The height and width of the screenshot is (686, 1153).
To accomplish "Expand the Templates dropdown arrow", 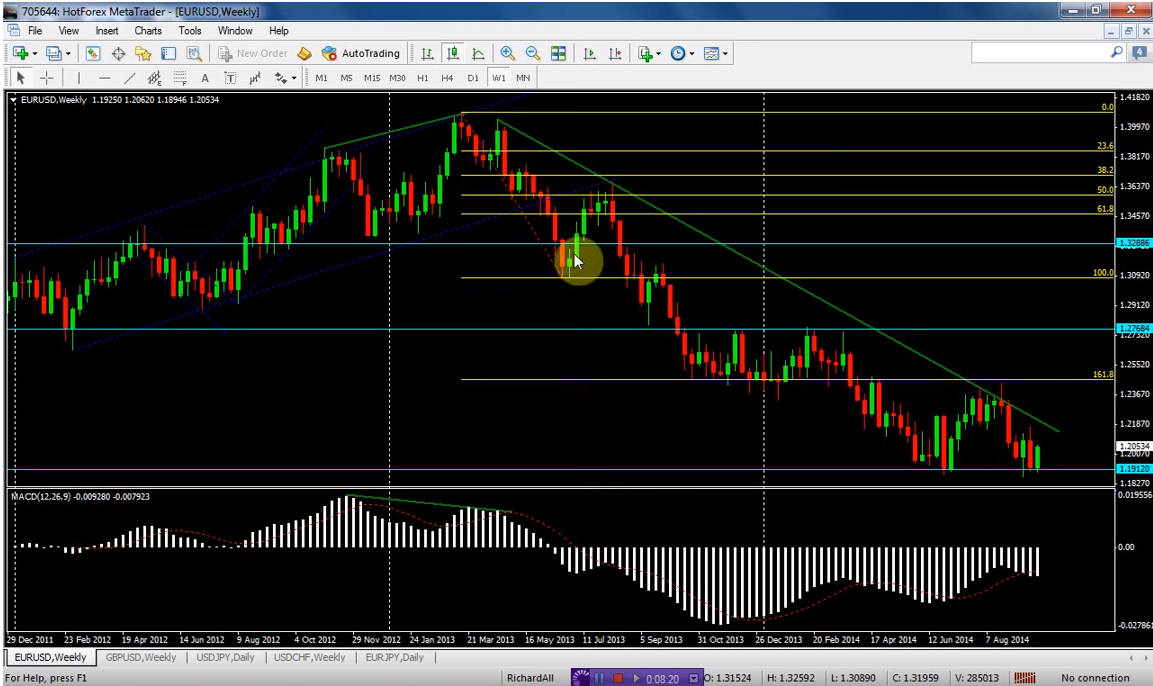I will click(725, 54).
